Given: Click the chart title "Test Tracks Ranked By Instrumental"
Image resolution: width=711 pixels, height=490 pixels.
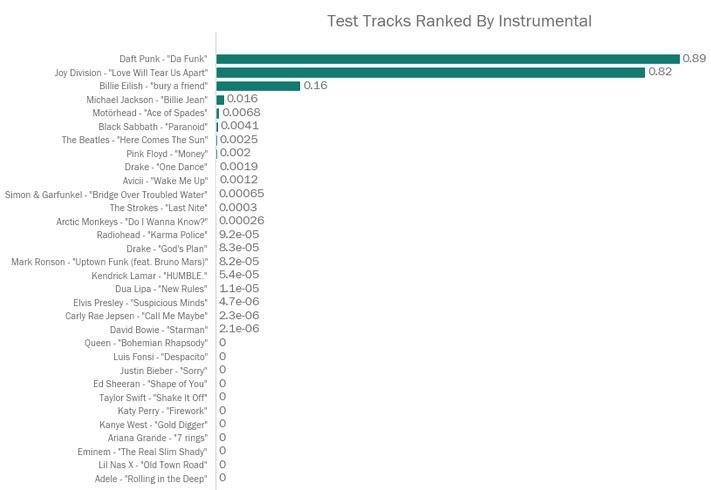Looking at the screenshot, I should coord(459,21).
